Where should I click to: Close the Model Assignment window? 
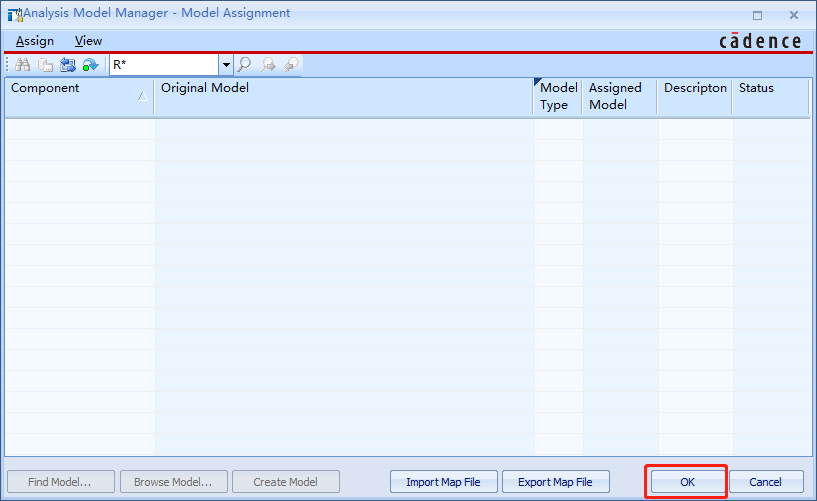pos(794,16)
